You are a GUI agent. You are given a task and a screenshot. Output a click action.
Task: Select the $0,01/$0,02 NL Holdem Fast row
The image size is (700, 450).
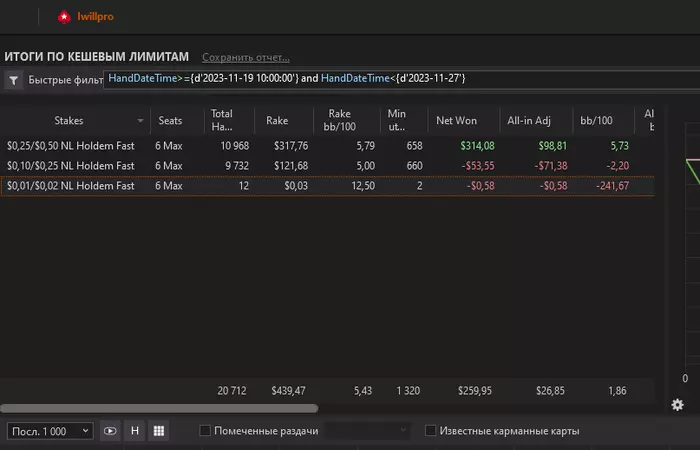(x=327, y=186)
